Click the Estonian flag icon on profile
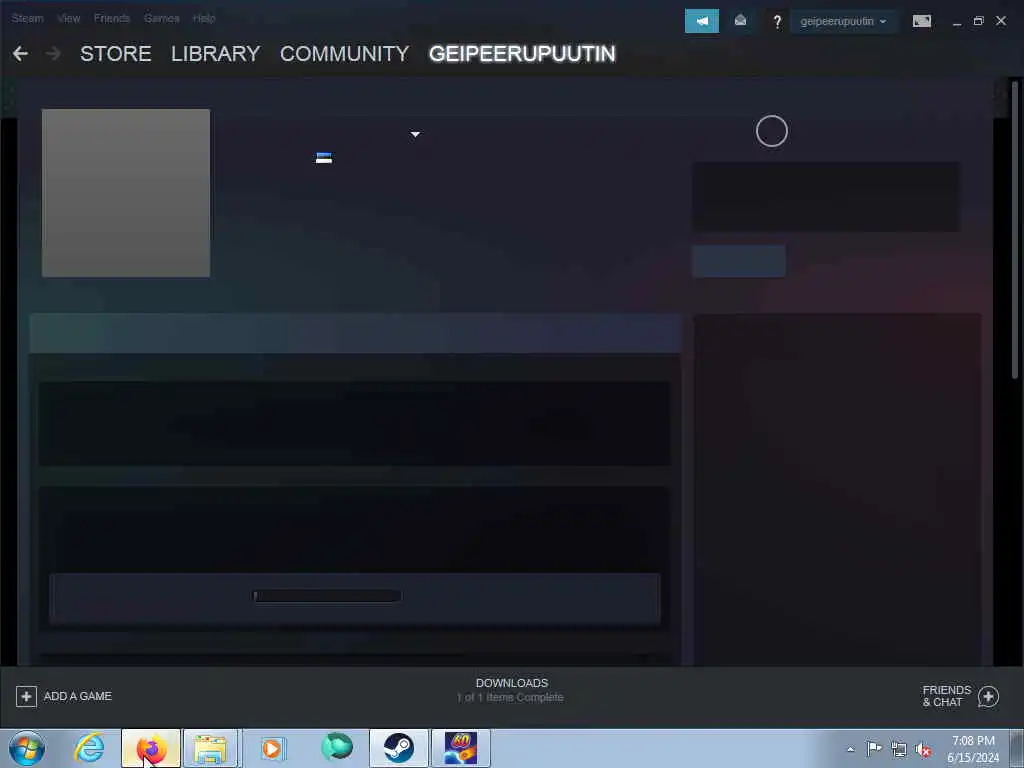The height and width of the screenshot is (768, 1024). [x=324, y=158]
